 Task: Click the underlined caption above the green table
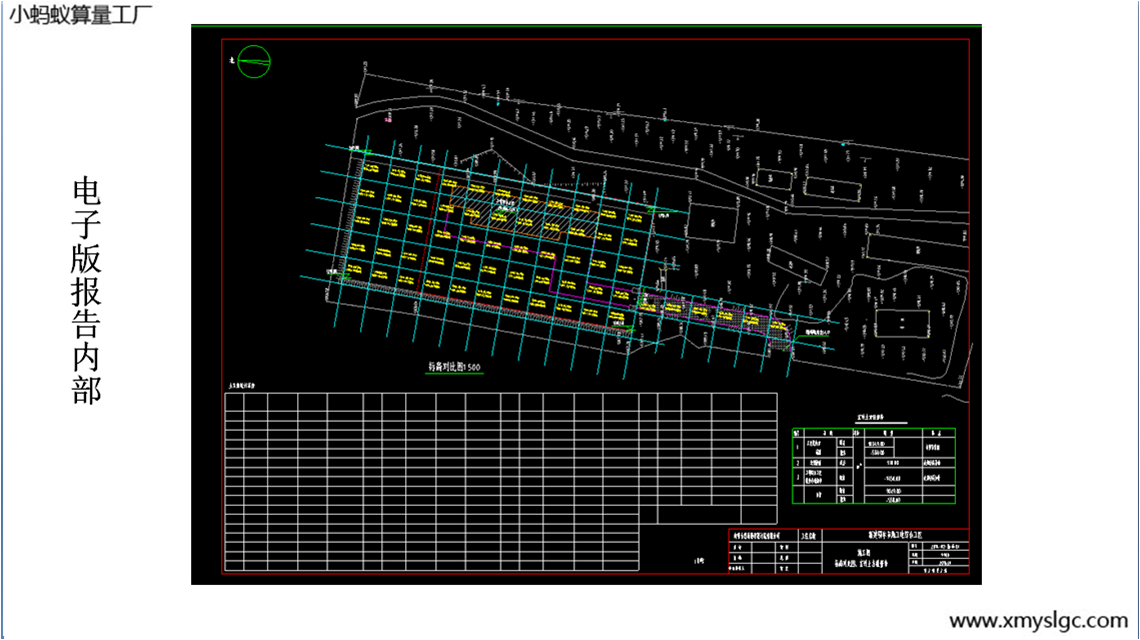click(873, 421)
